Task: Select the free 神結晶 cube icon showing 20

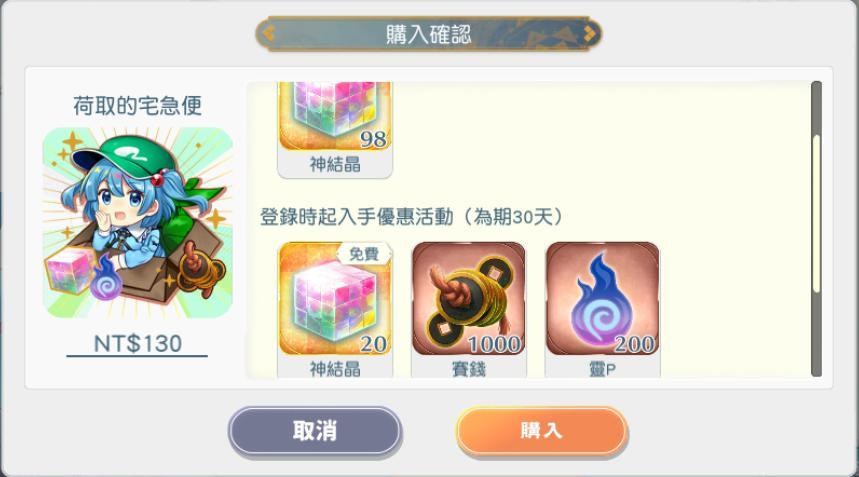Action: (335, 299)
